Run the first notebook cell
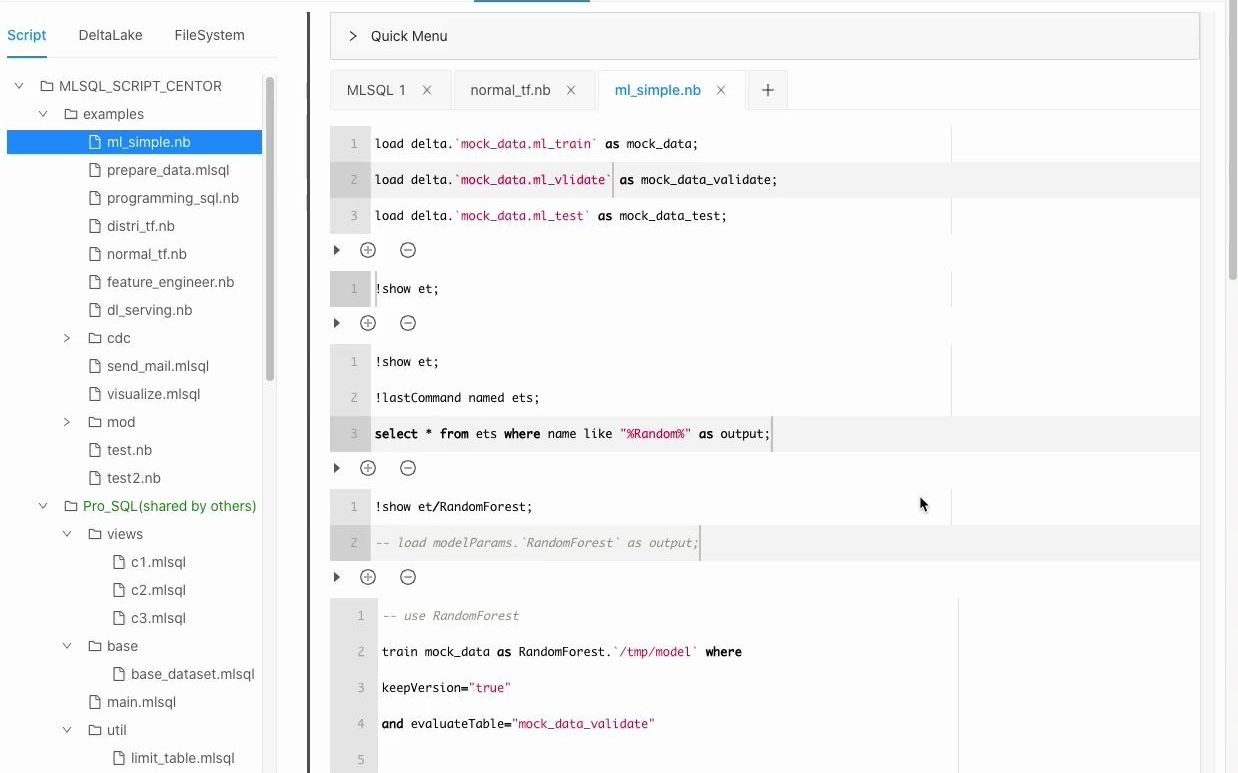Viewport: 1238px width, 773px height. (x=337, y=250)
